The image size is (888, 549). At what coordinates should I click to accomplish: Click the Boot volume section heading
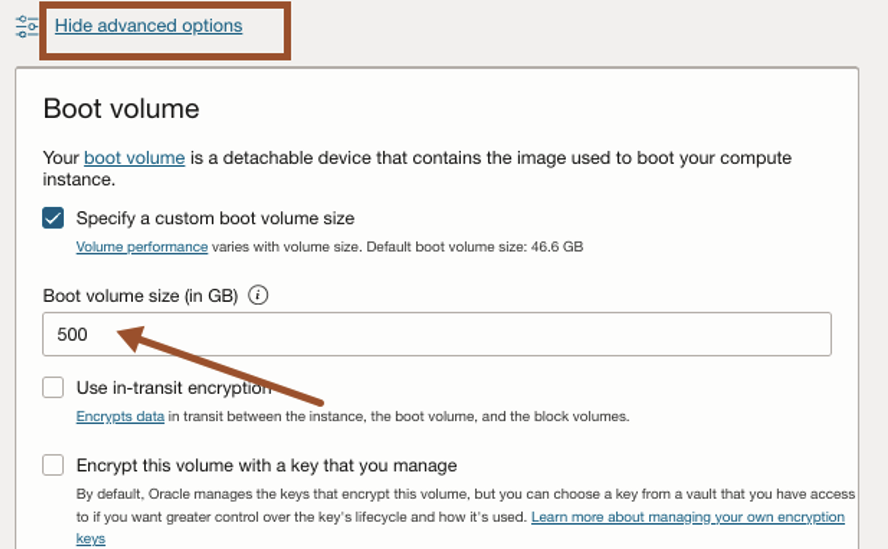tap(121, 108)
